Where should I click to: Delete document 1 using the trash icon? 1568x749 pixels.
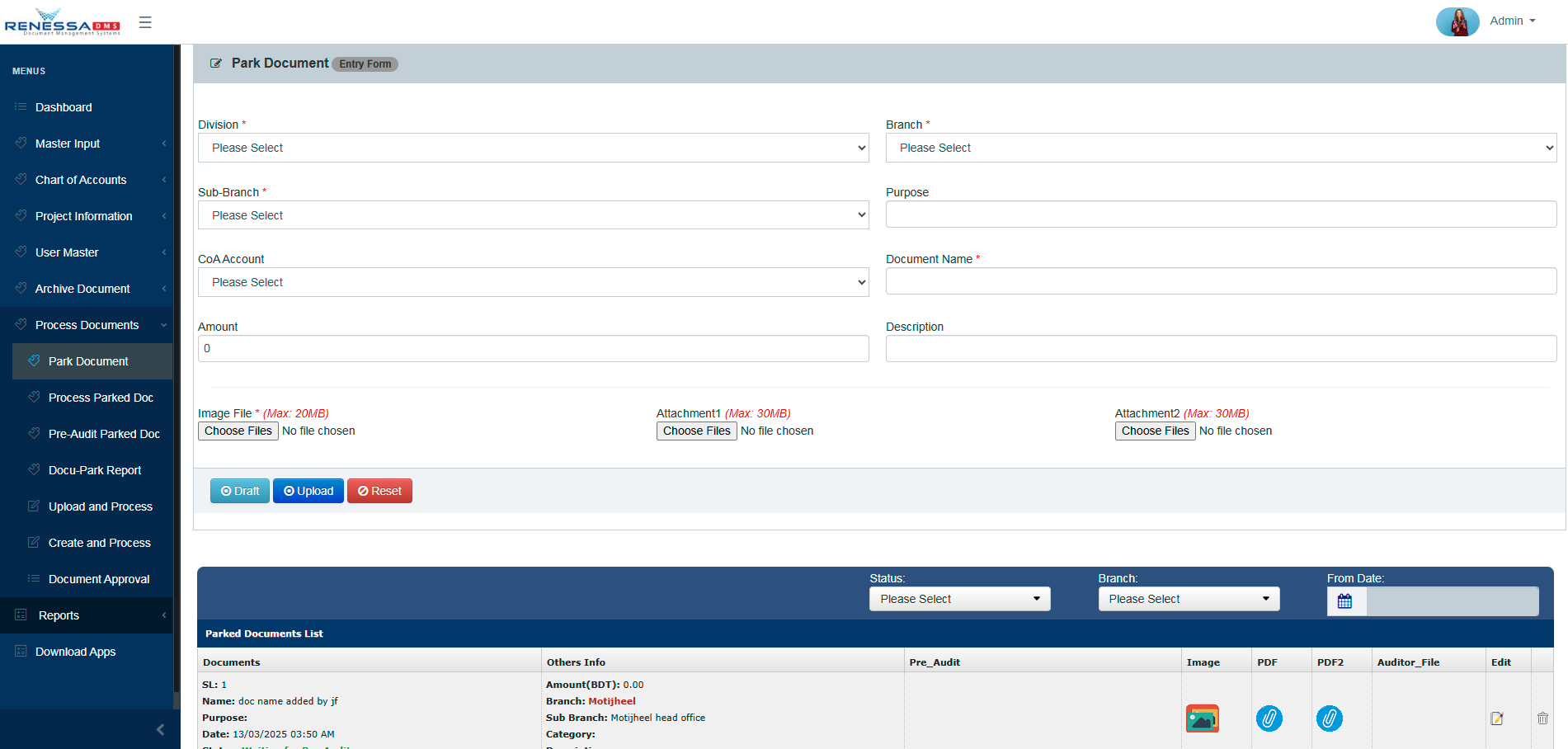click(x=1542, y=718)
